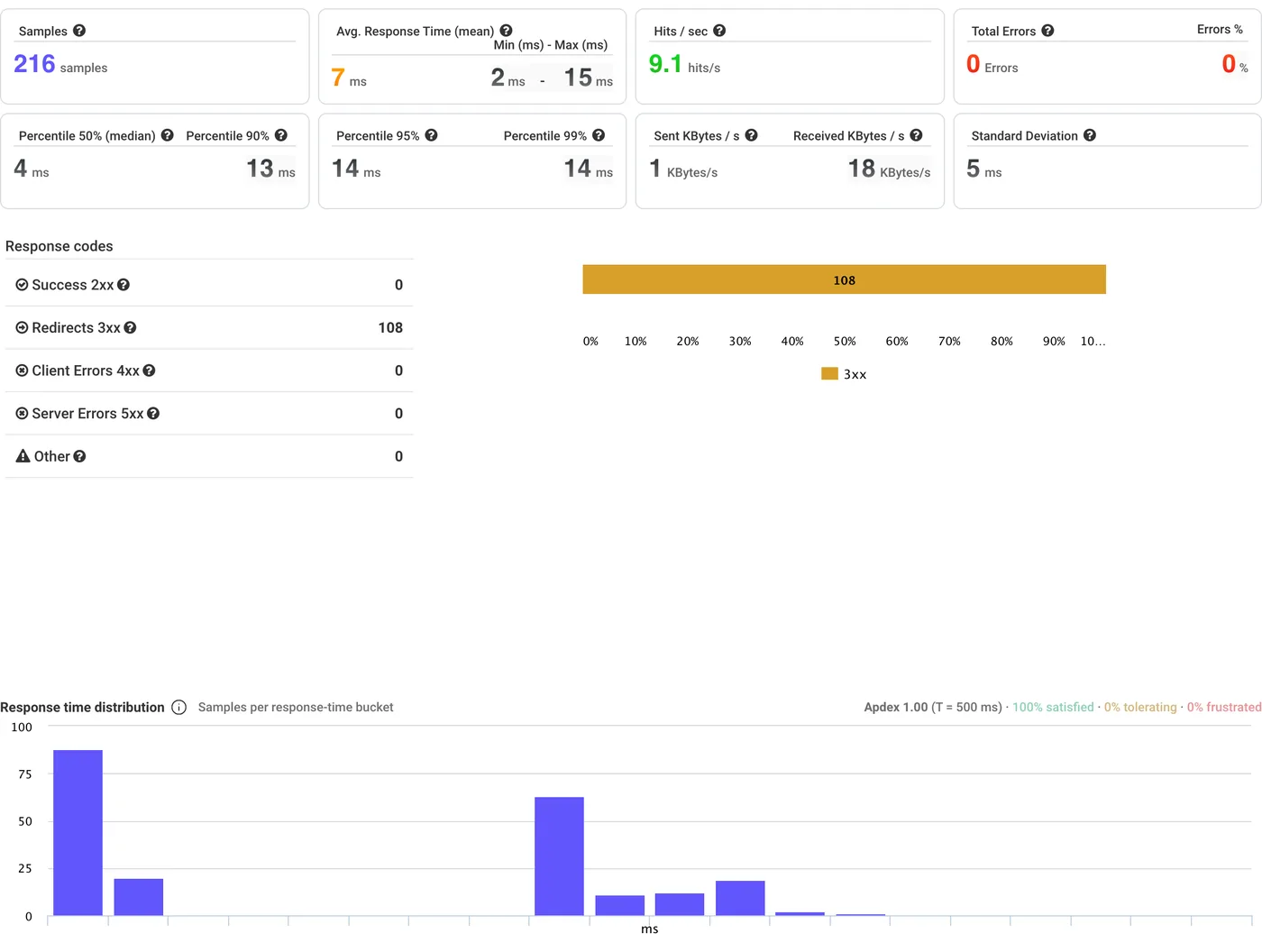The width and height of the screenshot is (1262, 952).
Task: Click info icon beside Response time distribution
Action: pos(178,708)
